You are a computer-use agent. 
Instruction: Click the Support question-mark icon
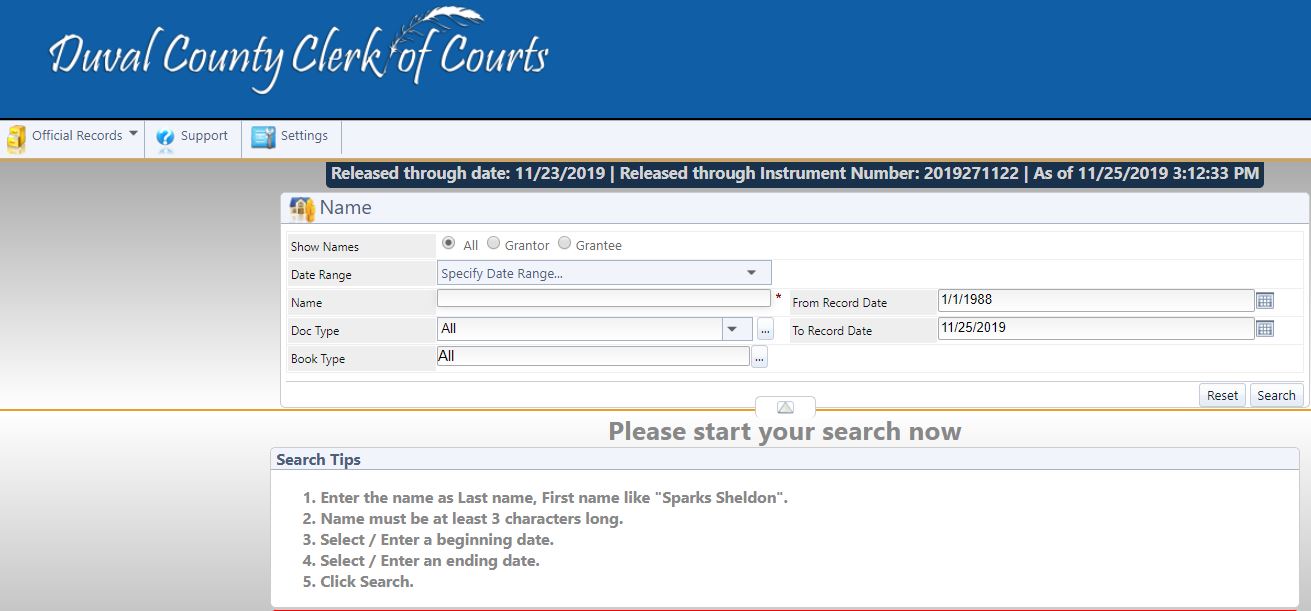[x=165, y=138]
